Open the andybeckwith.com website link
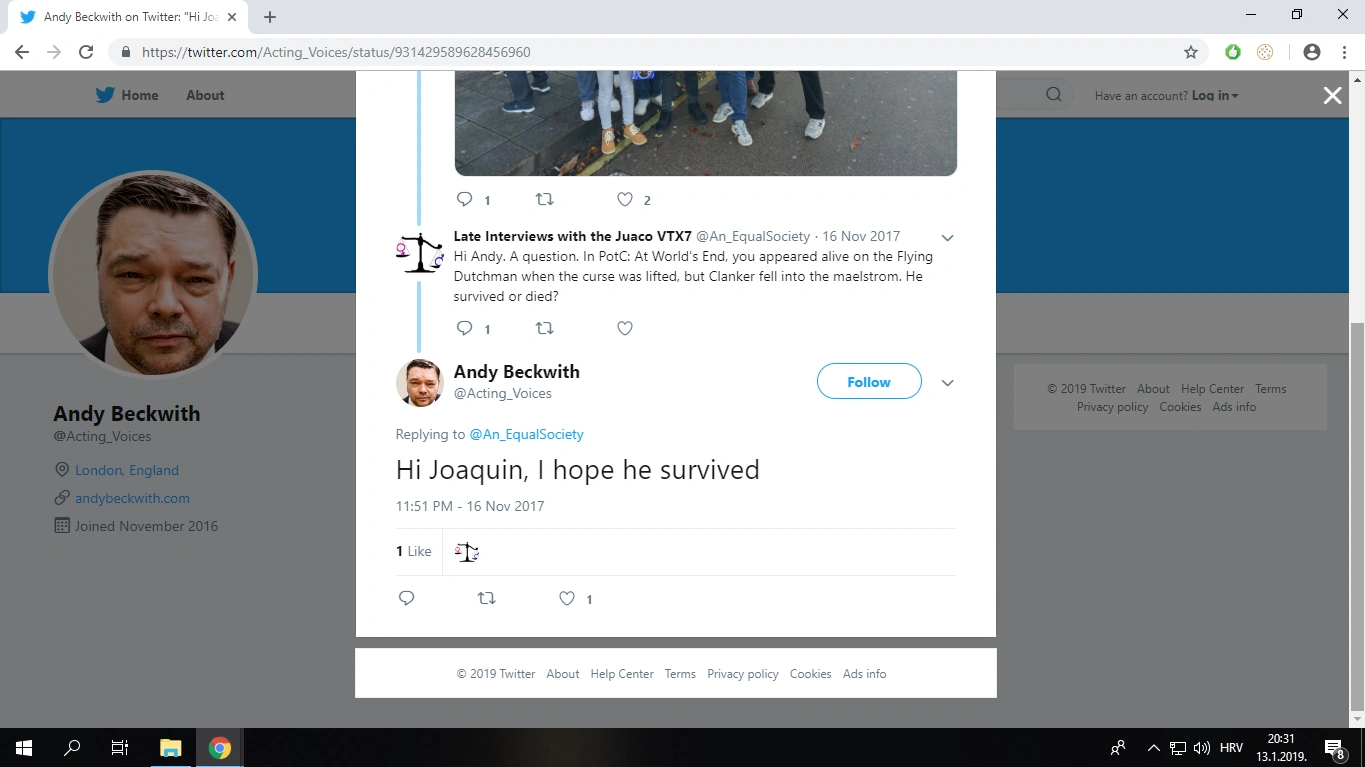Screen dimensions: 1365x767 tap(132, 498)
